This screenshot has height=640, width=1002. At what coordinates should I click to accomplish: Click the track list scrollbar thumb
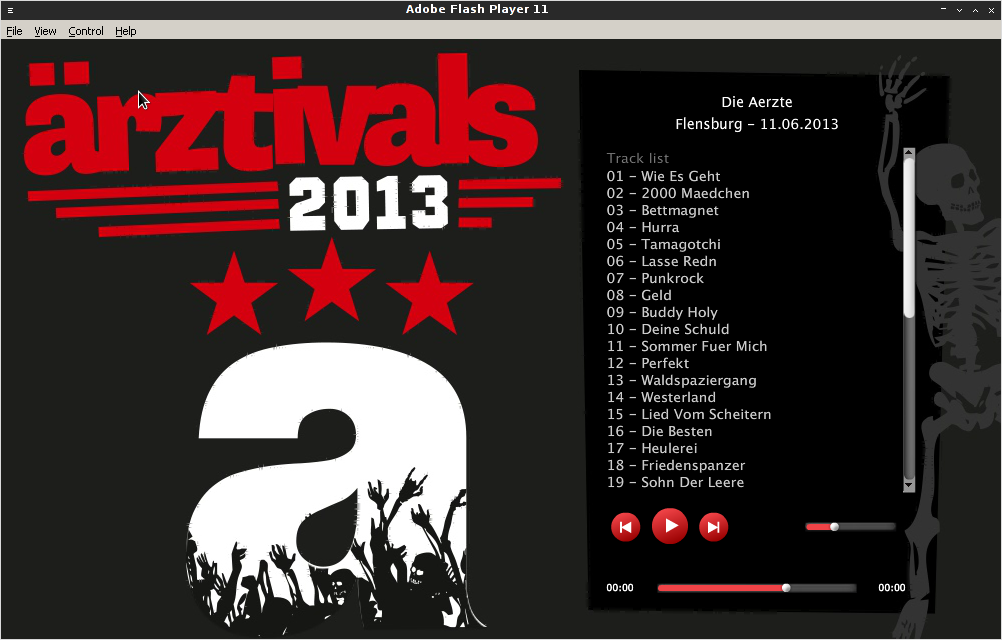(x=909, y=238)
